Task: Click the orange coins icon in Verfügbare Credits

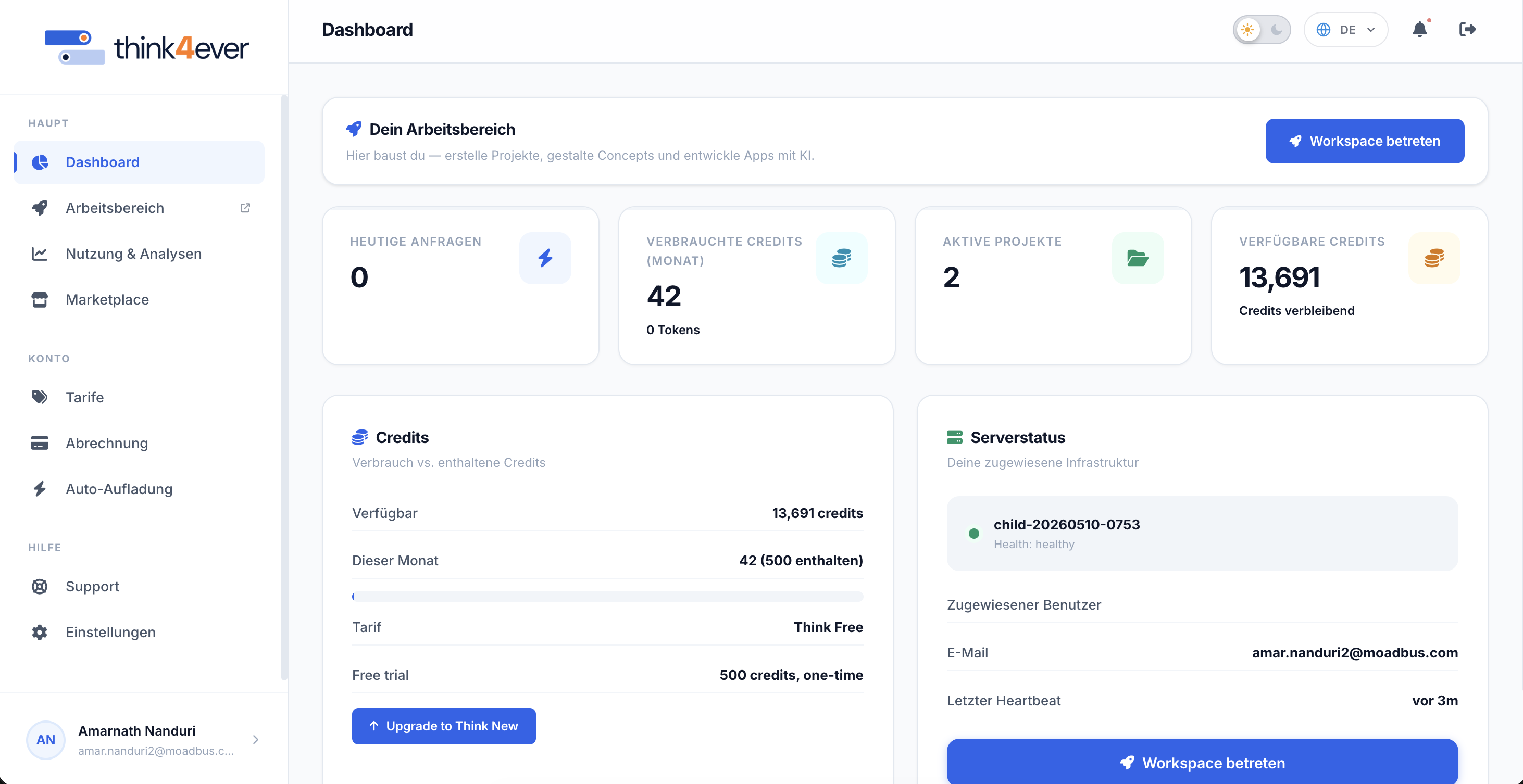Action: pos(1434,258)
